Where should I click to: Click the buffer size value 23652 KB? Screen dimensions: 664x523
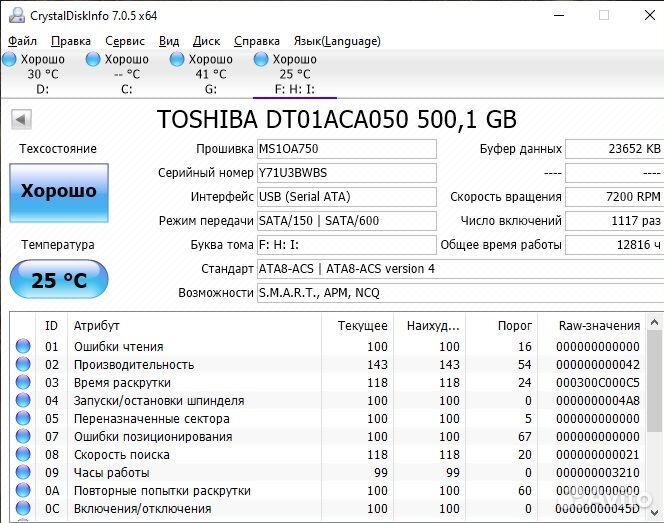614,149
